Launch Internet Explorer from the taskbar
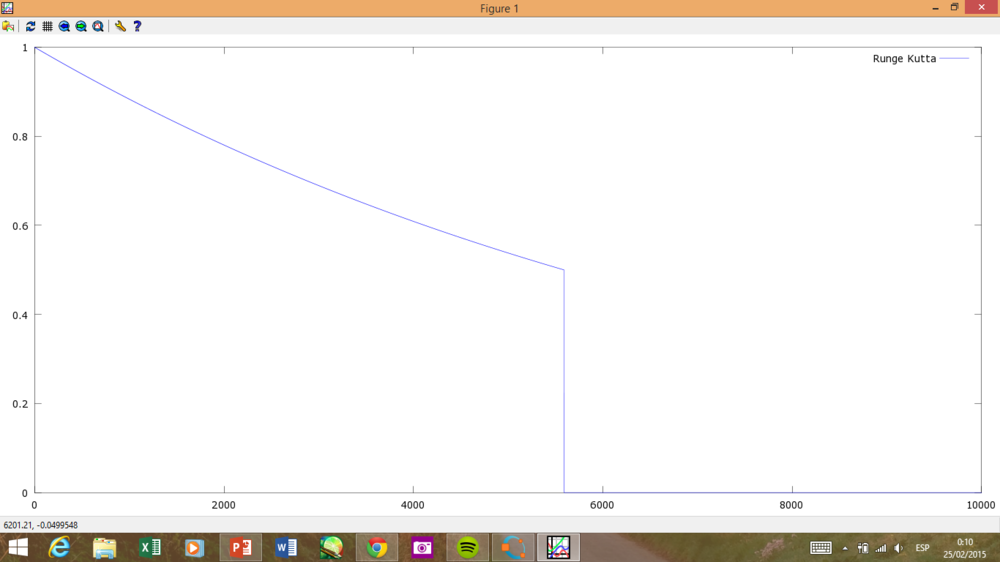Viewport: 1000px width, 562px height. tap(60, 547)
